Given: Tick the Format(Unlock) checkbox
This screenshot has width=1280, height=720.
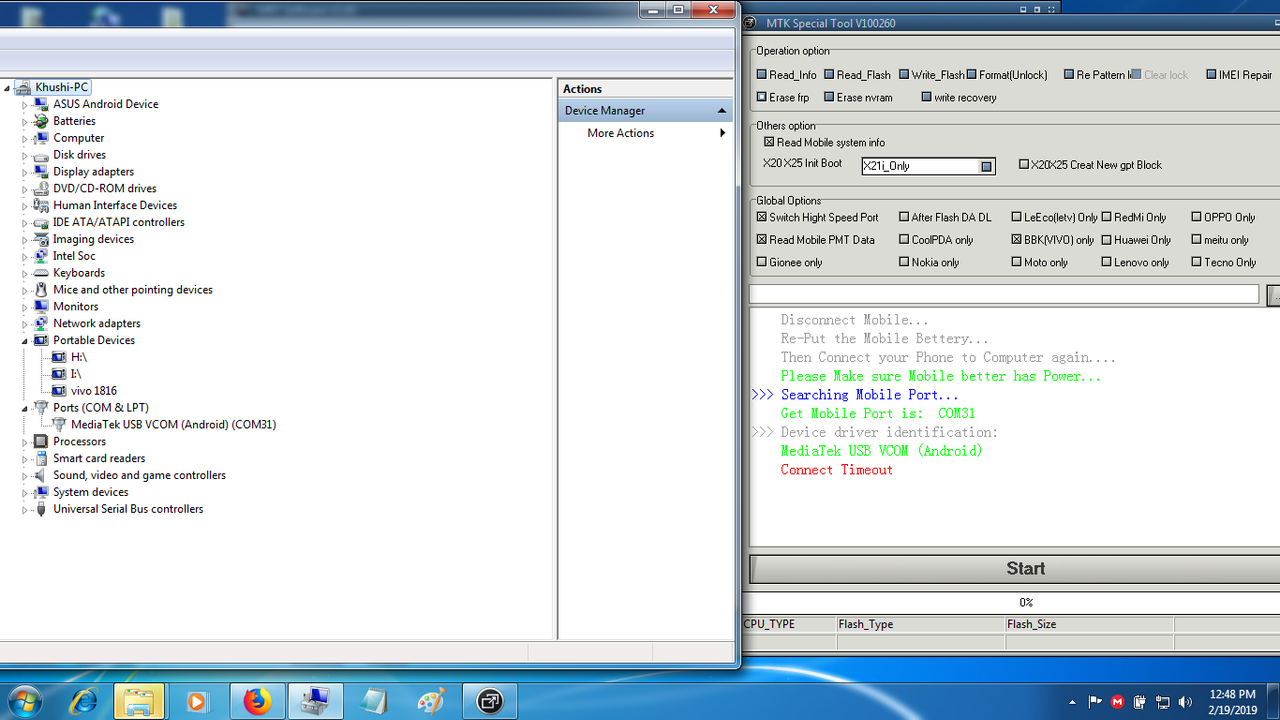Looking at the screenshot, I should pos(972,75).
